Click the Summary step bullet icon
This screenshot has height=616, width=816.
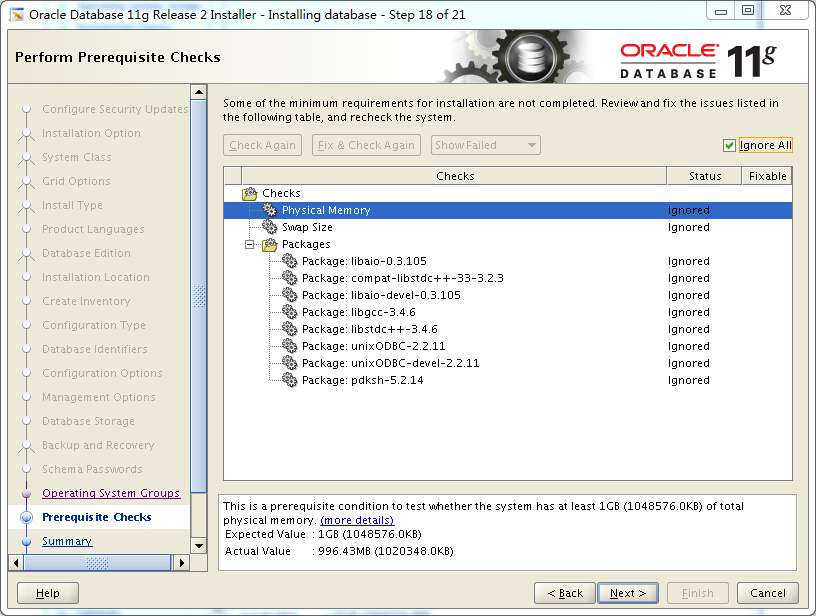pos(27,542)
